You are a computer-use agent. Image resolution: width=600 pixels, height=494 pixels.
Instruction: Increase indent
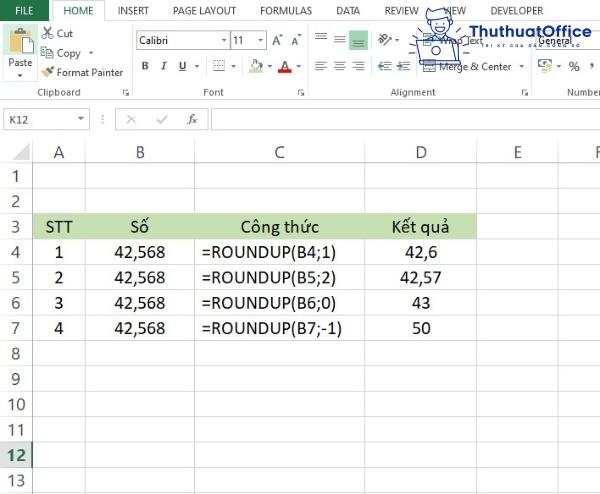coord(403,66)
